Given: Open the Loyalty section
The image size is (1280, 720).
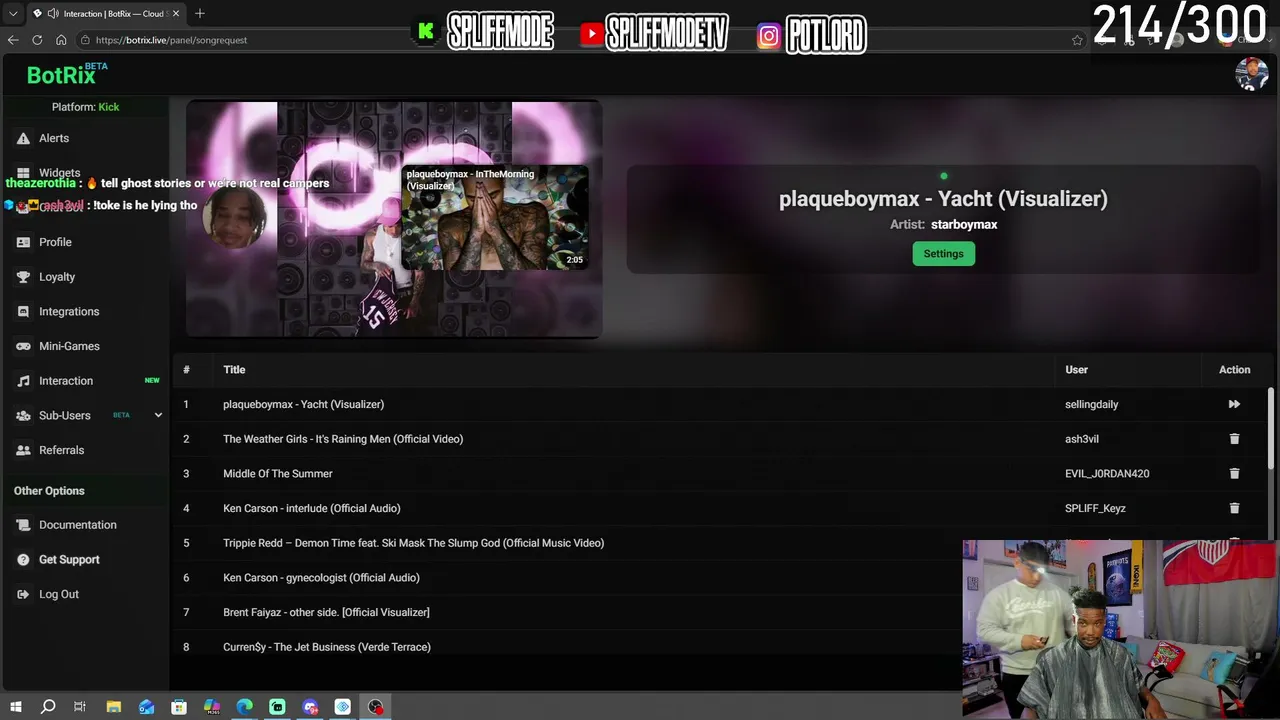Looking at the screenshot, I should coord(57,277).
